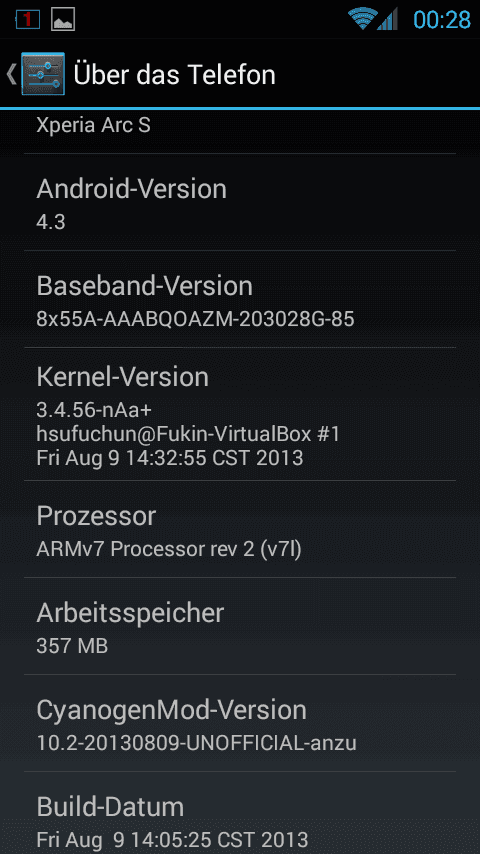Tap baseband value 8x55A-AAABQOAZM-203028G-85
The image size is (480, 854).
click(x=196, y=319)
